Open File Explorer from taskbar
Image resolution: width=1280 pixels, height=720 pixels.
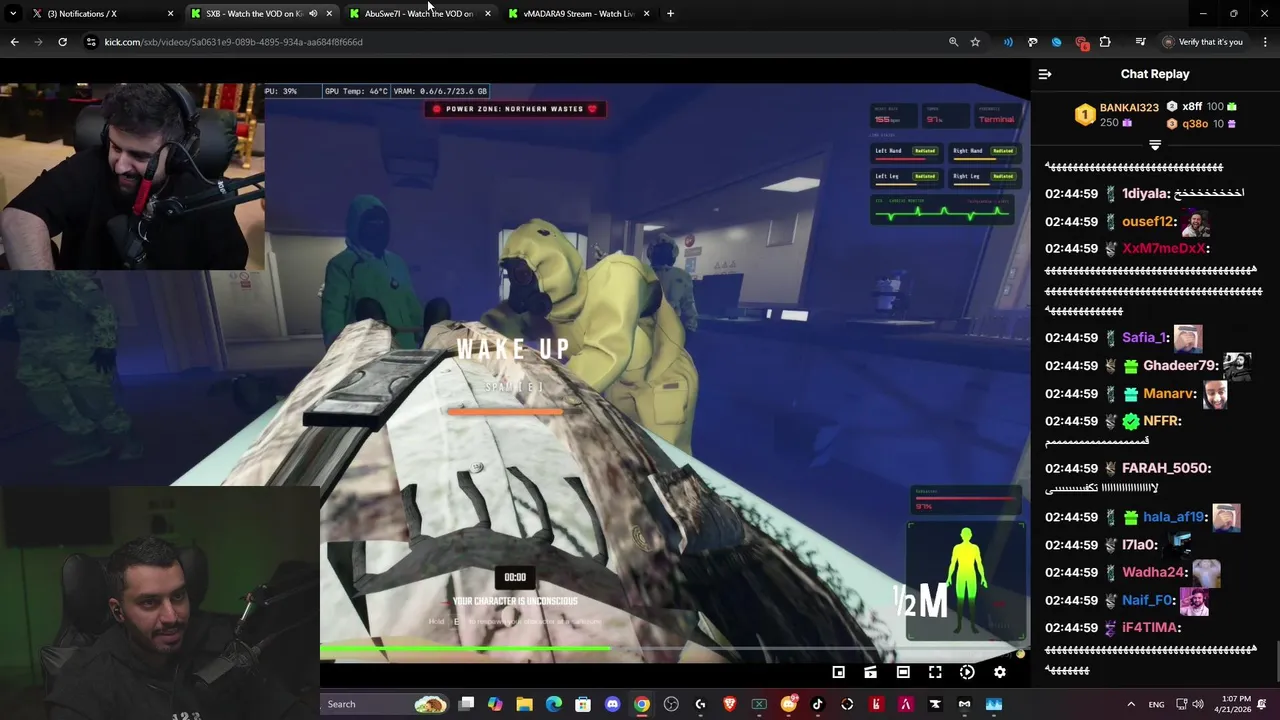(x=524, y=704)
